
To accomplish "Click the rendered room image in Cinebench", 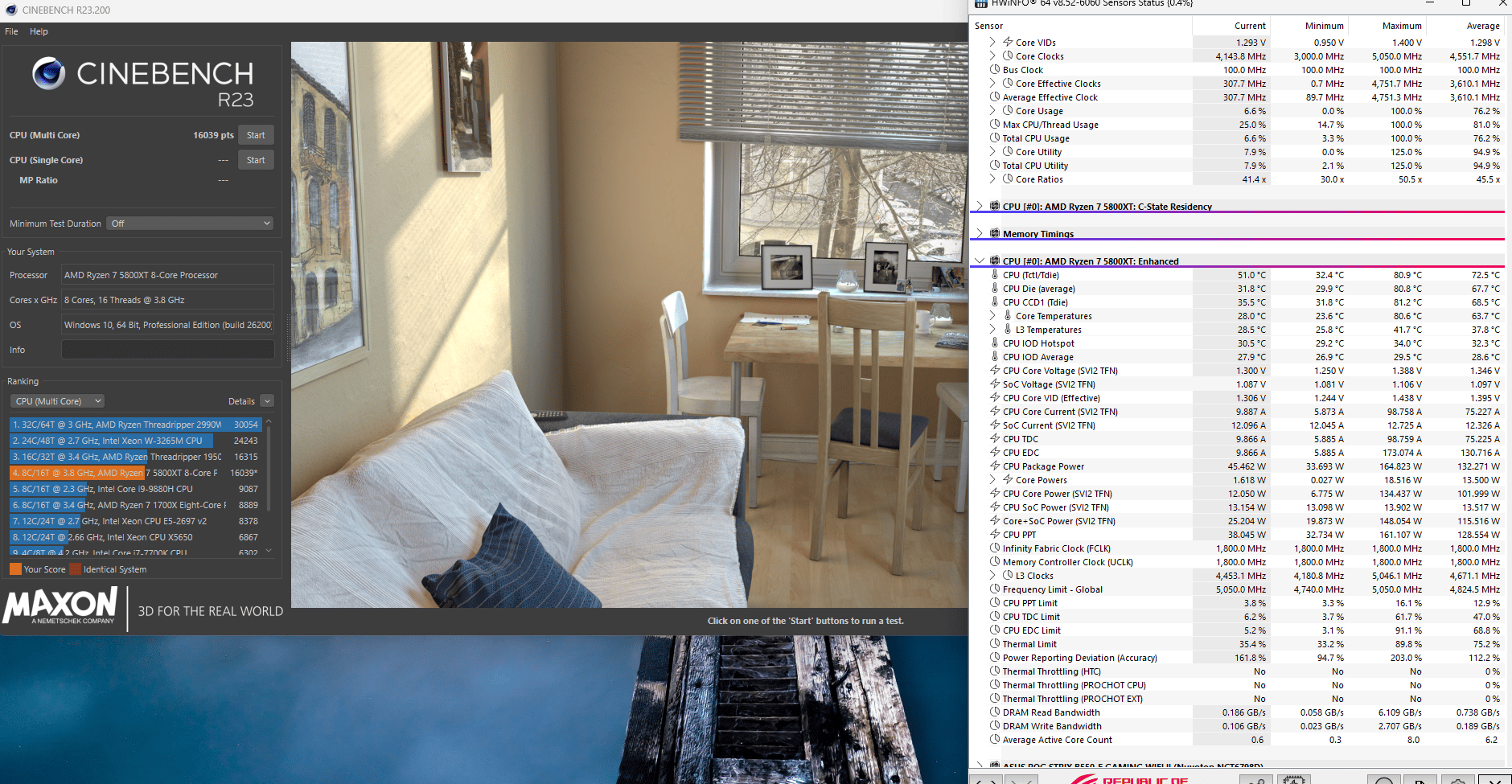I will coord(630,325).
